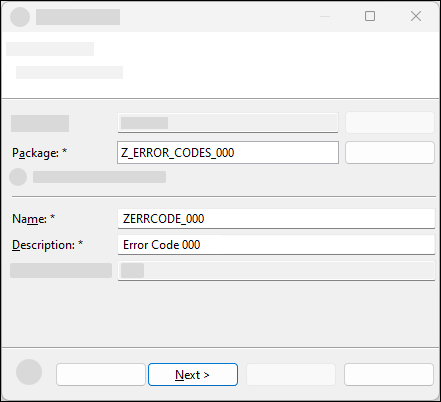Click the Description field Error Code 000

pos(276,245)
